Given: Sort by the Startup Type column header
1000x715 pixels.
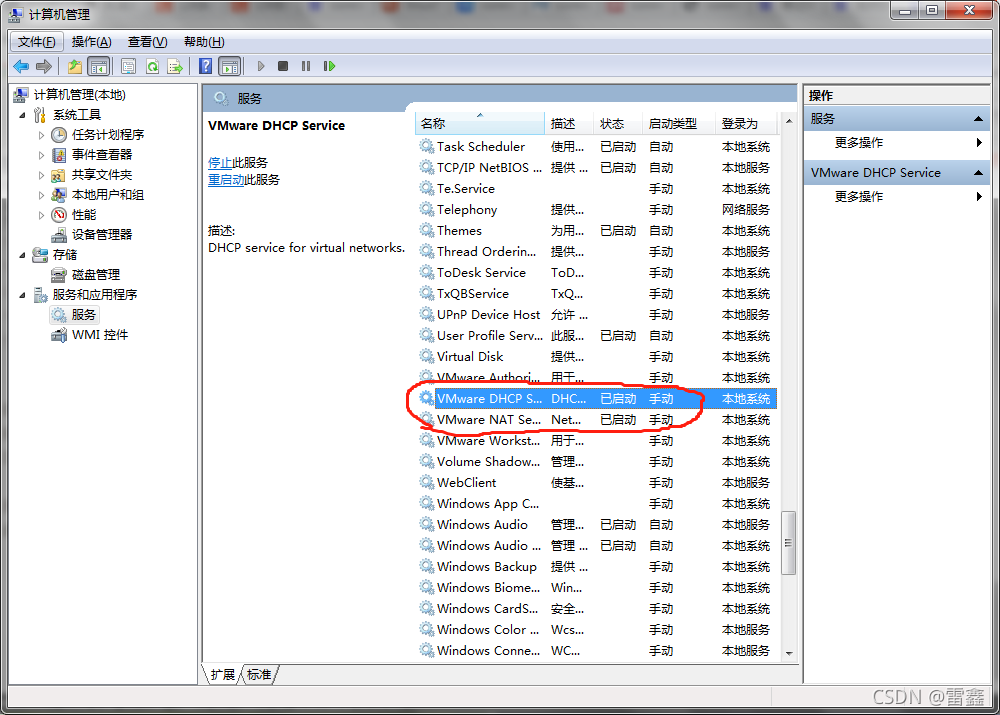Looking at the screenshot, I should 679,124.
